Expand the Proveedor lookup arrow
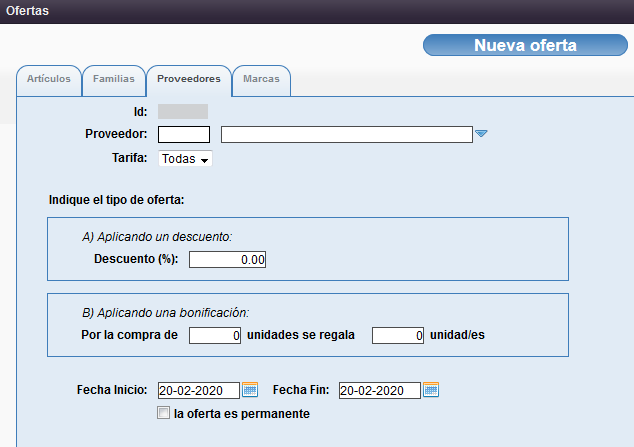 tap(481, 133)
